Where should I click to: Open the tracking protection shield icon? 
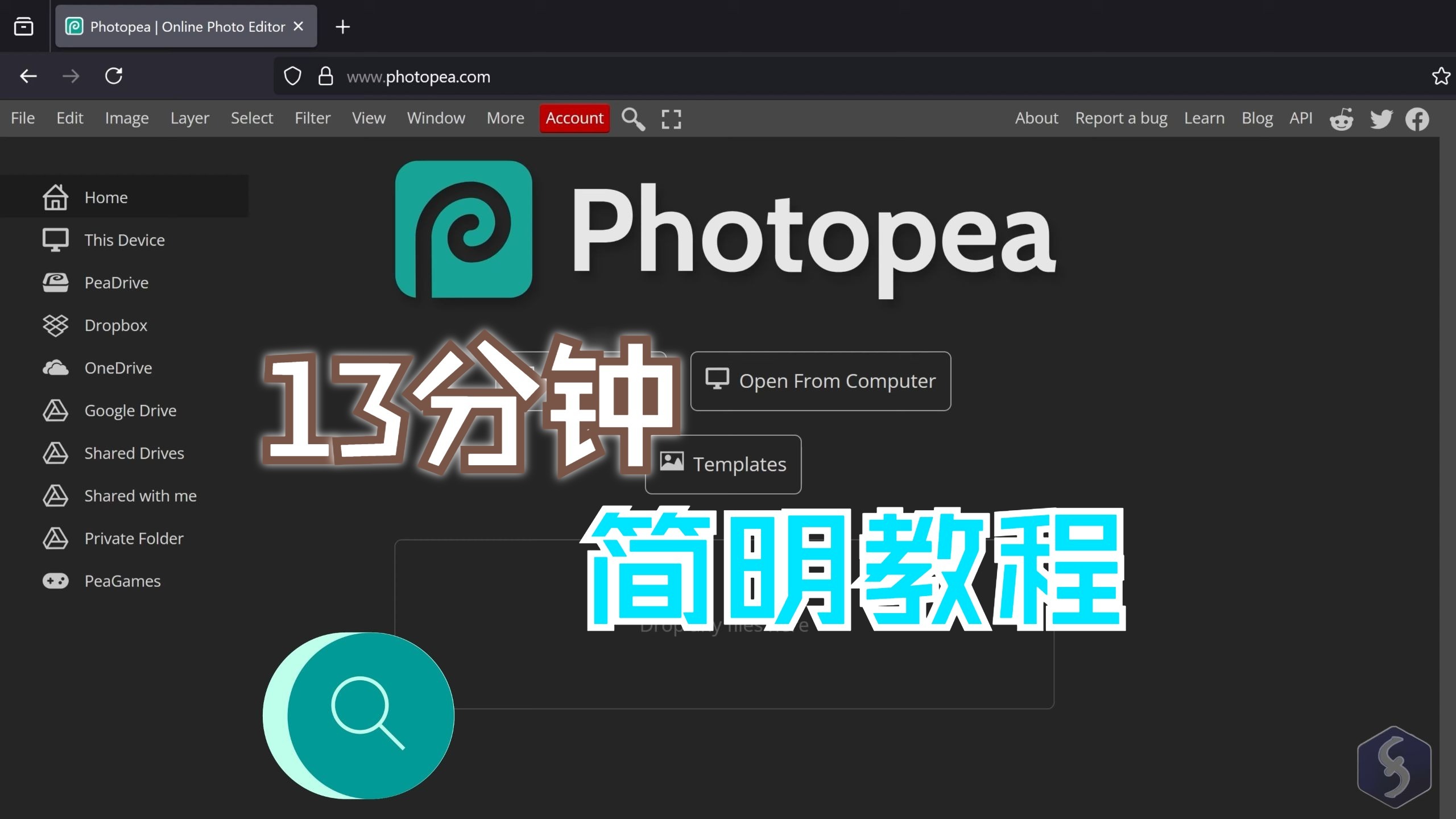[x=292, y=76]
